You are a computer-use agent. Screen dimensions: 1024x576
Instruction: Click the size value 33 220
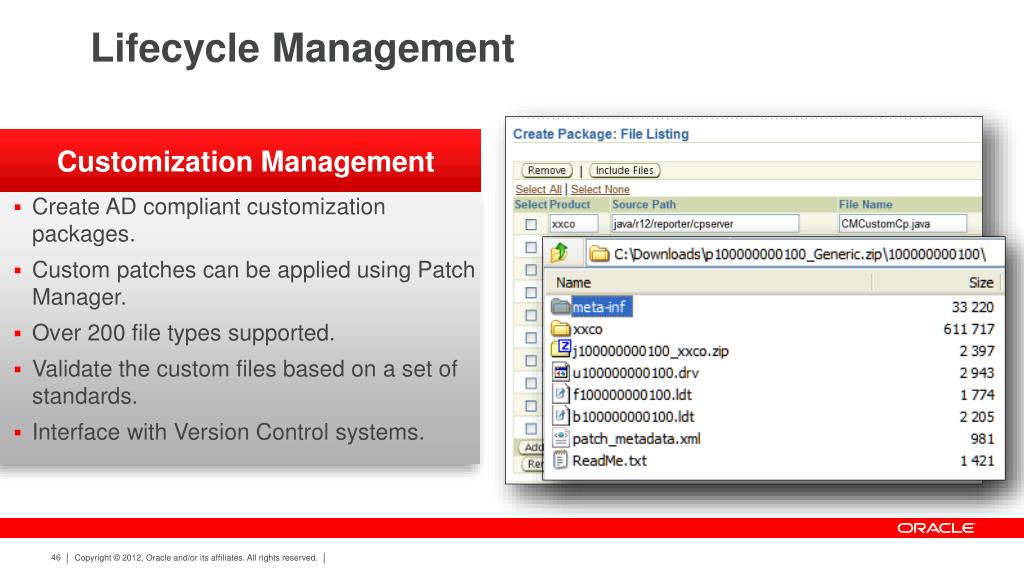click(x=972, y=307)
